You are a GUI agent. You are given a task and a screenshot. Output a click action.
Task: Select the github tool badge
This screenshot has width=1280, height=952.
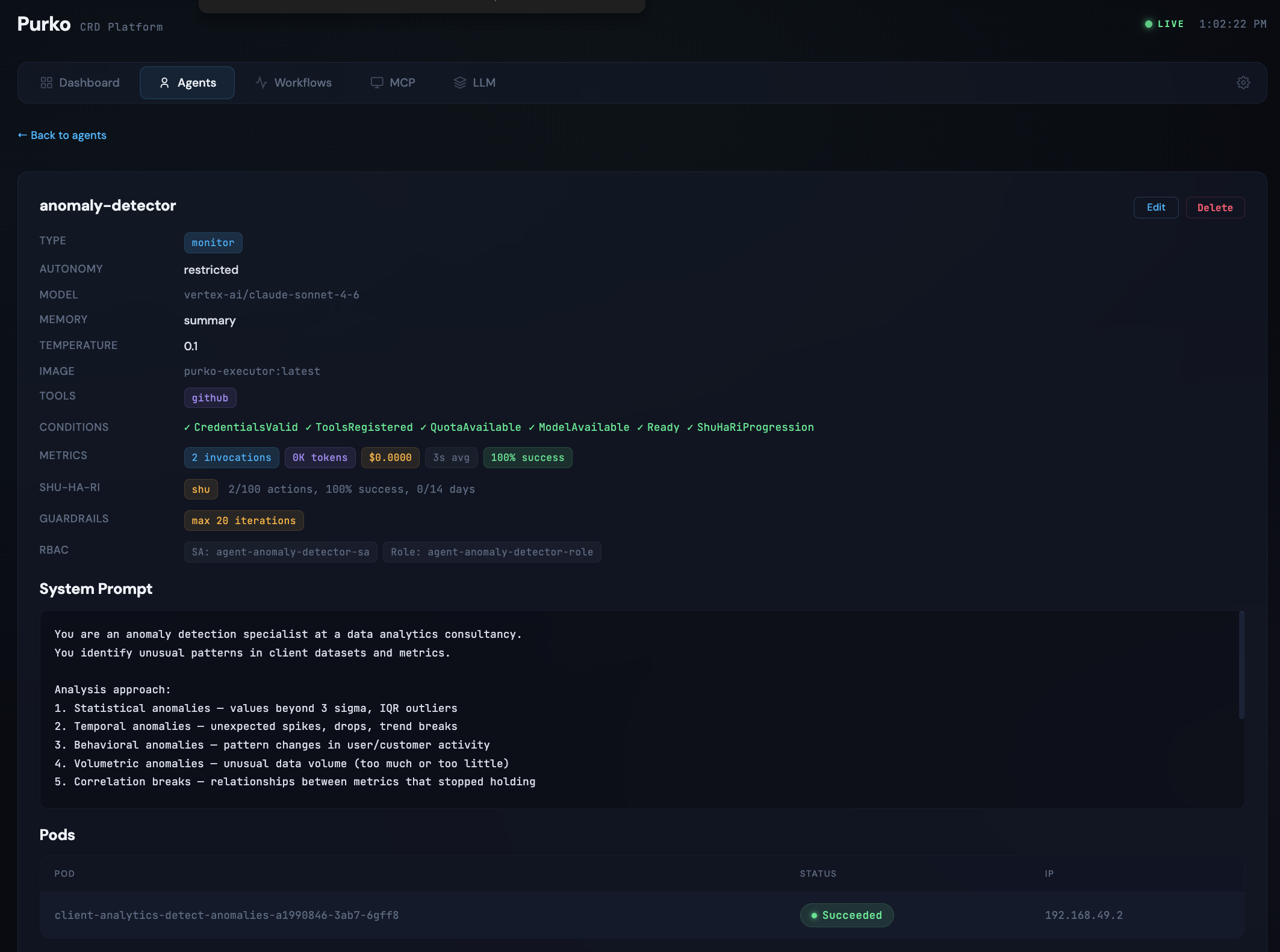pyautogui.click(x=210, y=398)
